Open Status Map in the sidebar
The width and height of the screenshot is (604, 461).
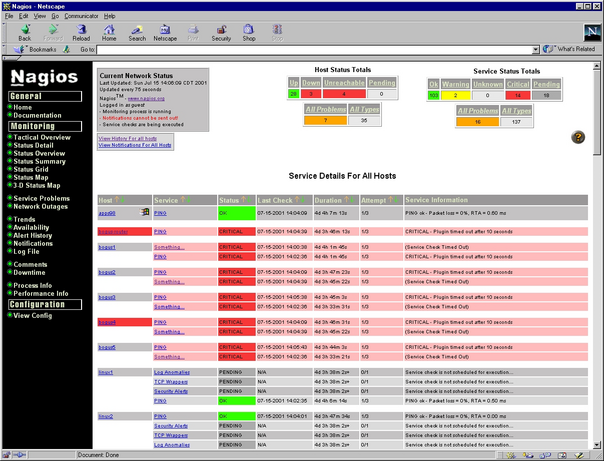pos(31,178)
